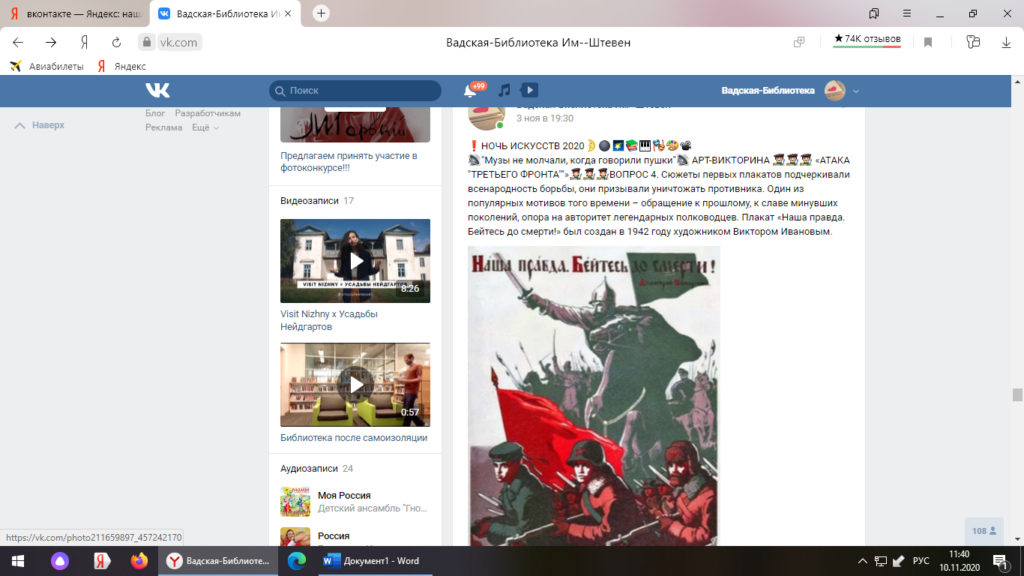Screen dimensions: 1024x576
Task: Select the Вадская-Библиотека browser tab
Action: 226,14
